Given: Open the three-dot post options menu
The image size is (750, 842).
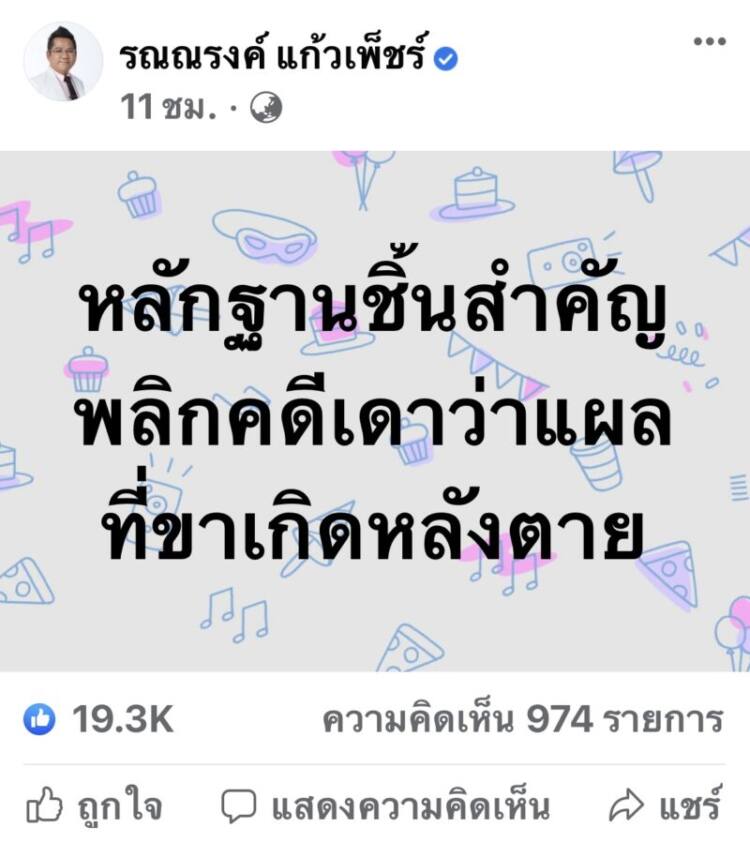Looking at the screenshot, I should (709, 41).
